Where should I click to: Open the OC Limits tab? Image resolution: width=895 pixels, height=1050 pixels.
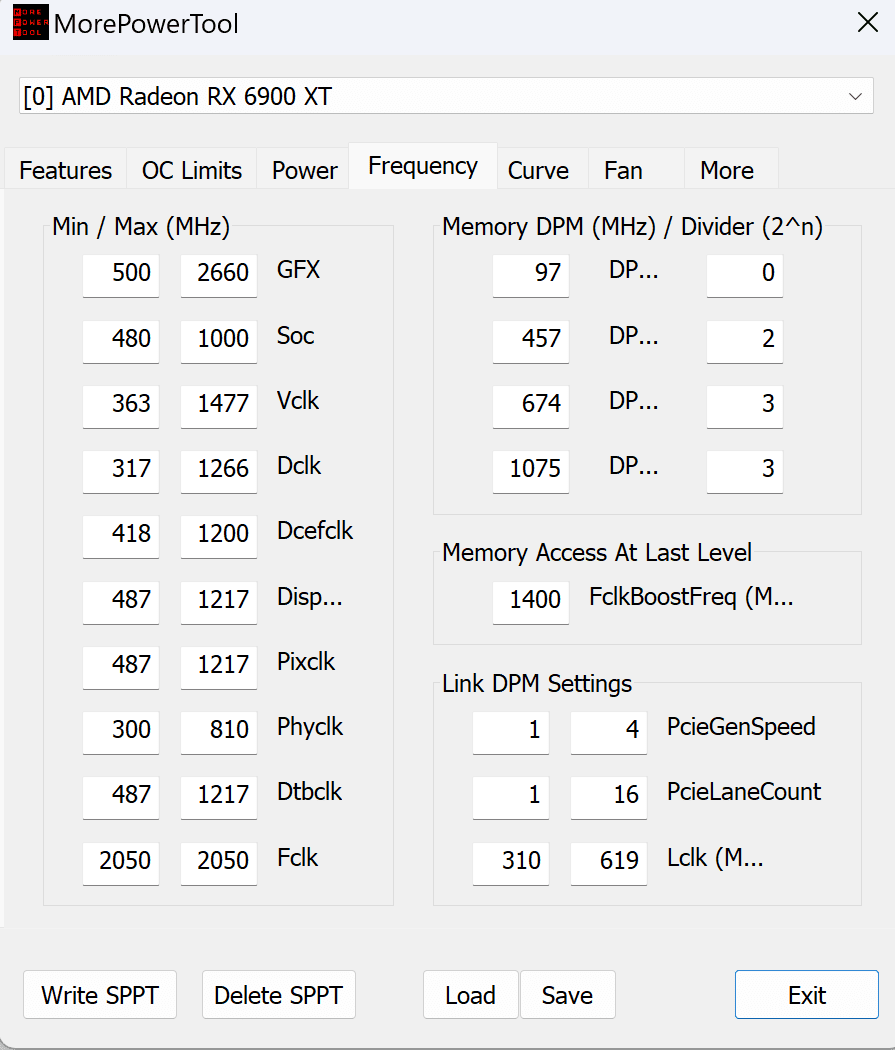pyautogui.click(x=191, y=170)
